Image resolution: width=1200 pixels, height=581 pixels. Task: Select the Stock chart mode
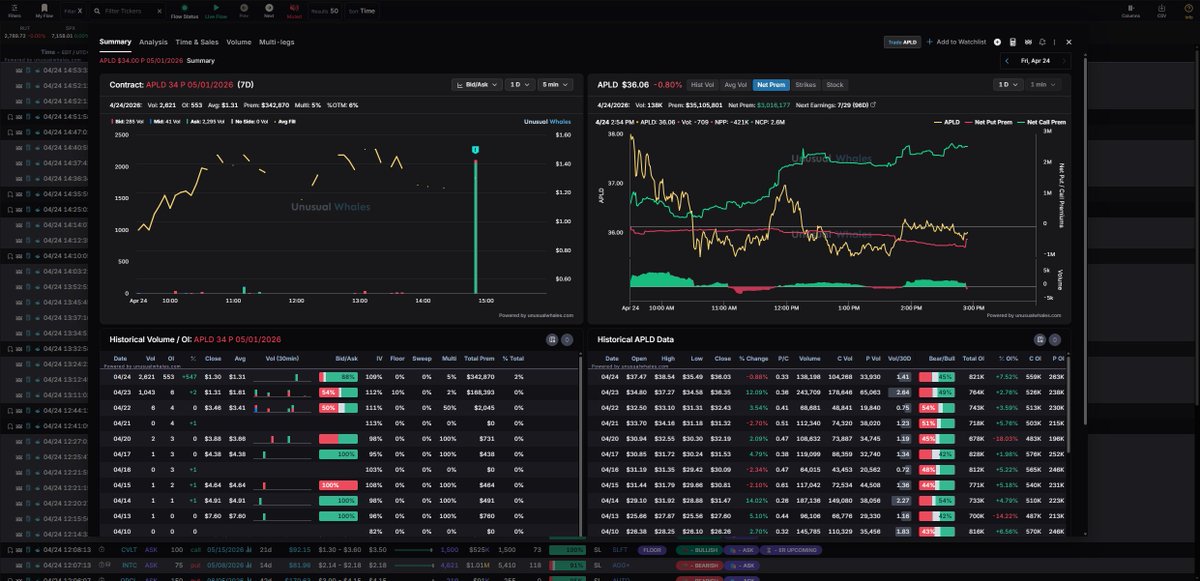tap(835, 85)
